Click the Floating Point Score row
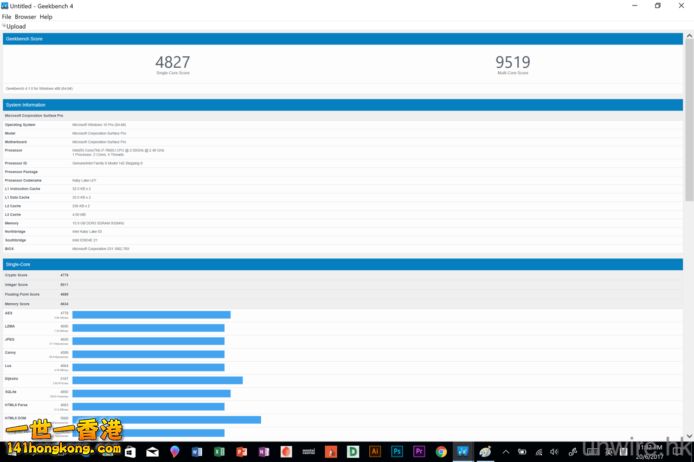 tap(343, 294)
